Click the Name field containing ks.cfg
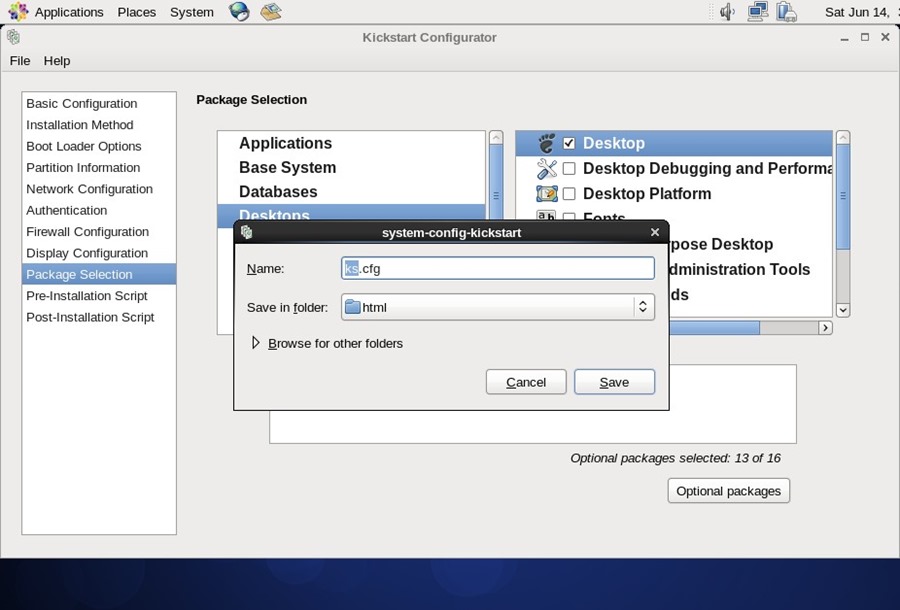 (x=497, y=268)
